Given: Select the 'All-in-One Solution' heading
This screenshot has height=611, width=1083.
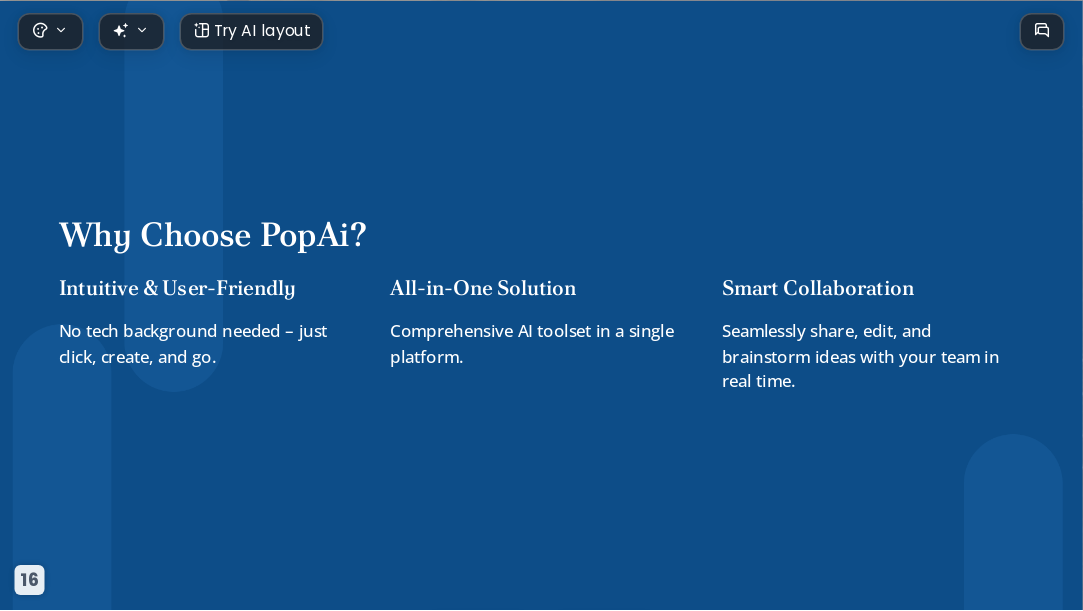Looking at the screenshot, I should point(483,288).
